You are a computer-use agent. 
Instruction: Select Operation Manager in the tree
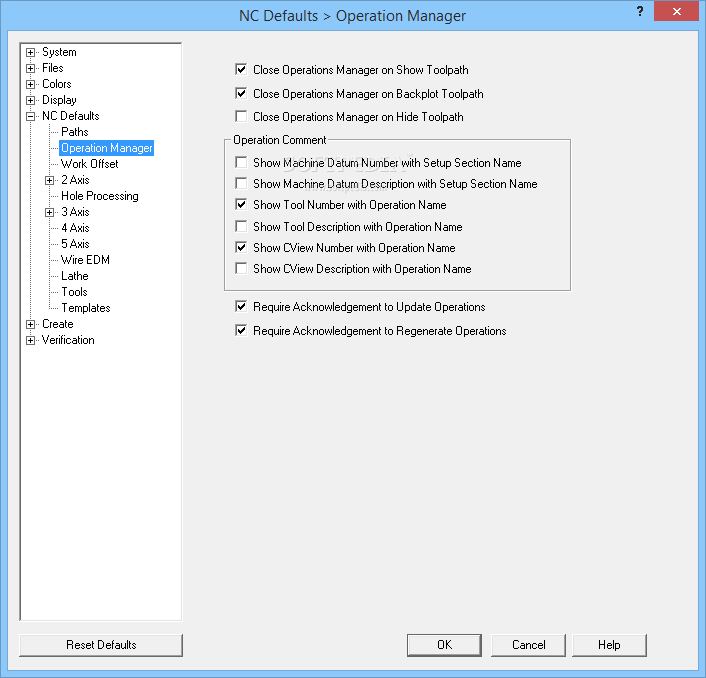(107, 148)
